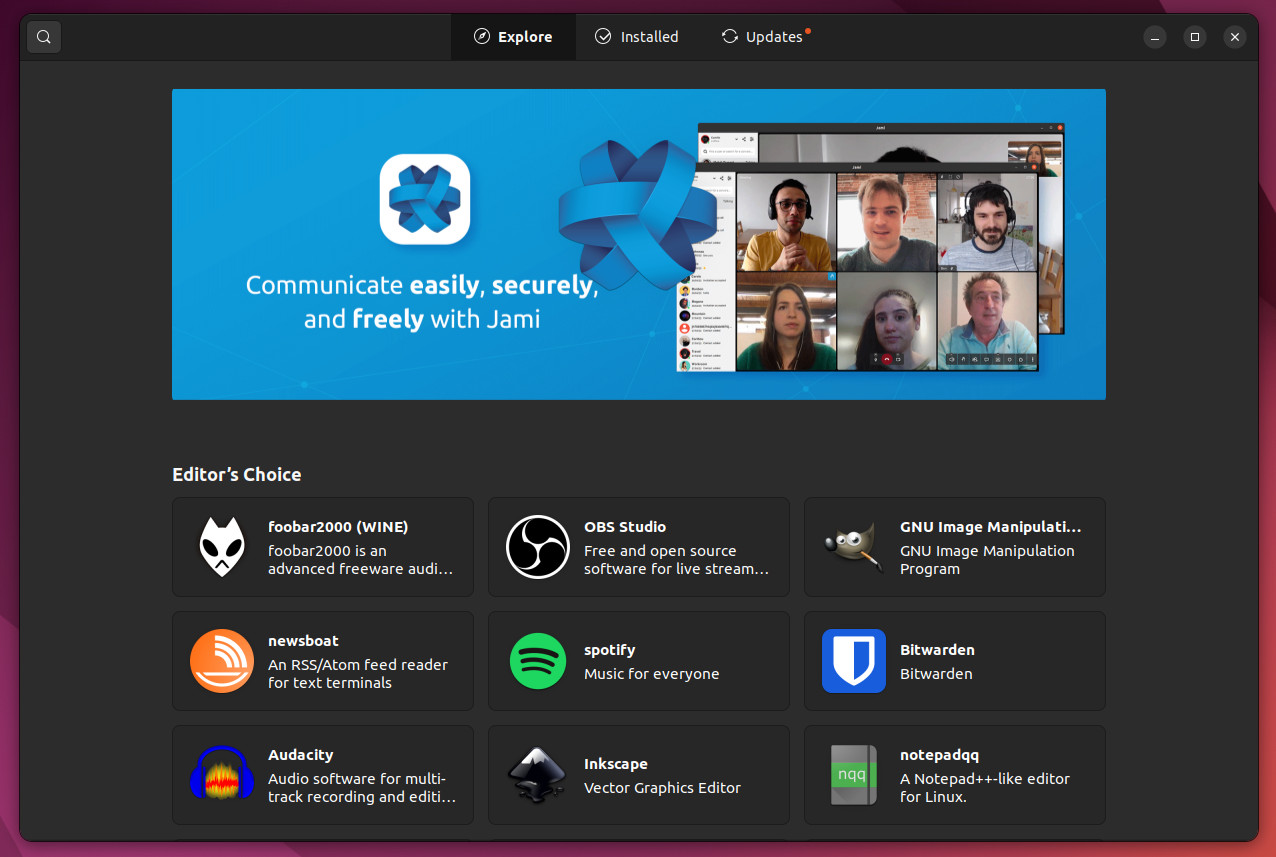Open the Bitwarden app title
The image size is (1276, 857).
[937, 650]
